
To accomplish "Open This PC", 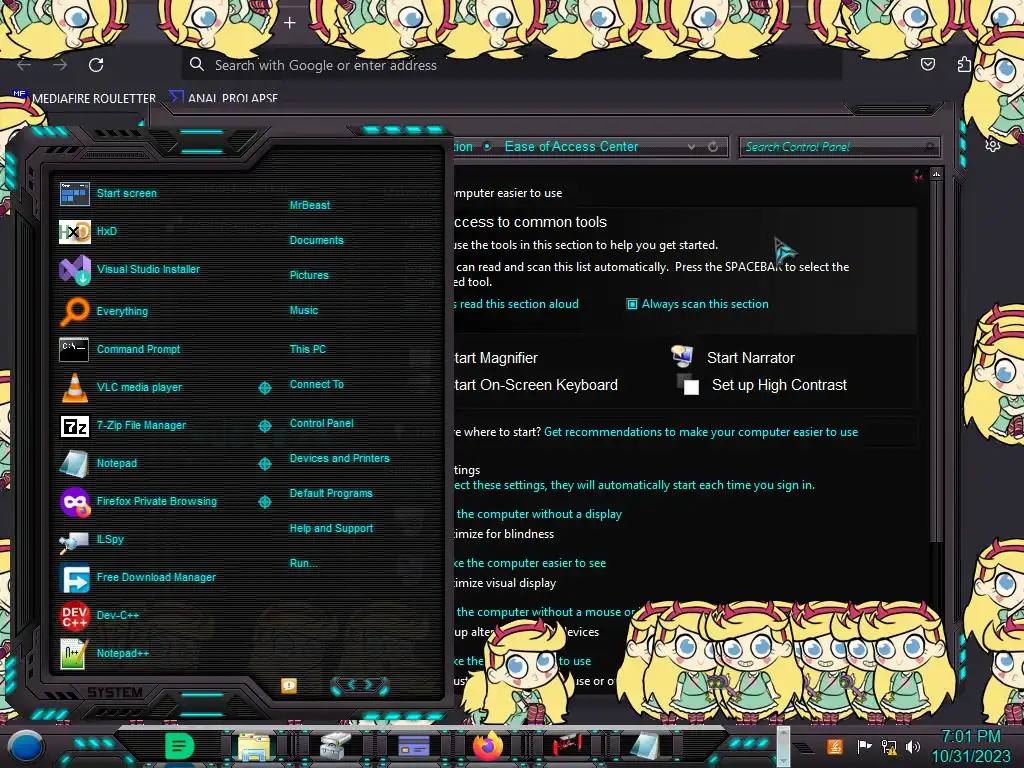I will [308, 349].
